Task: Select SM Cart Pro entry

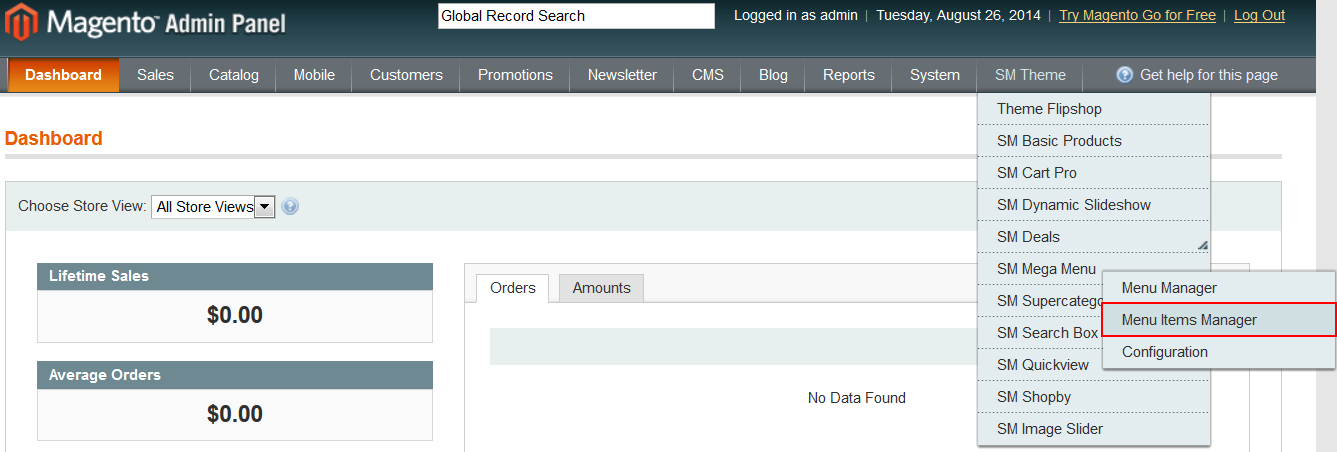Action: (x=1094, y=173)
